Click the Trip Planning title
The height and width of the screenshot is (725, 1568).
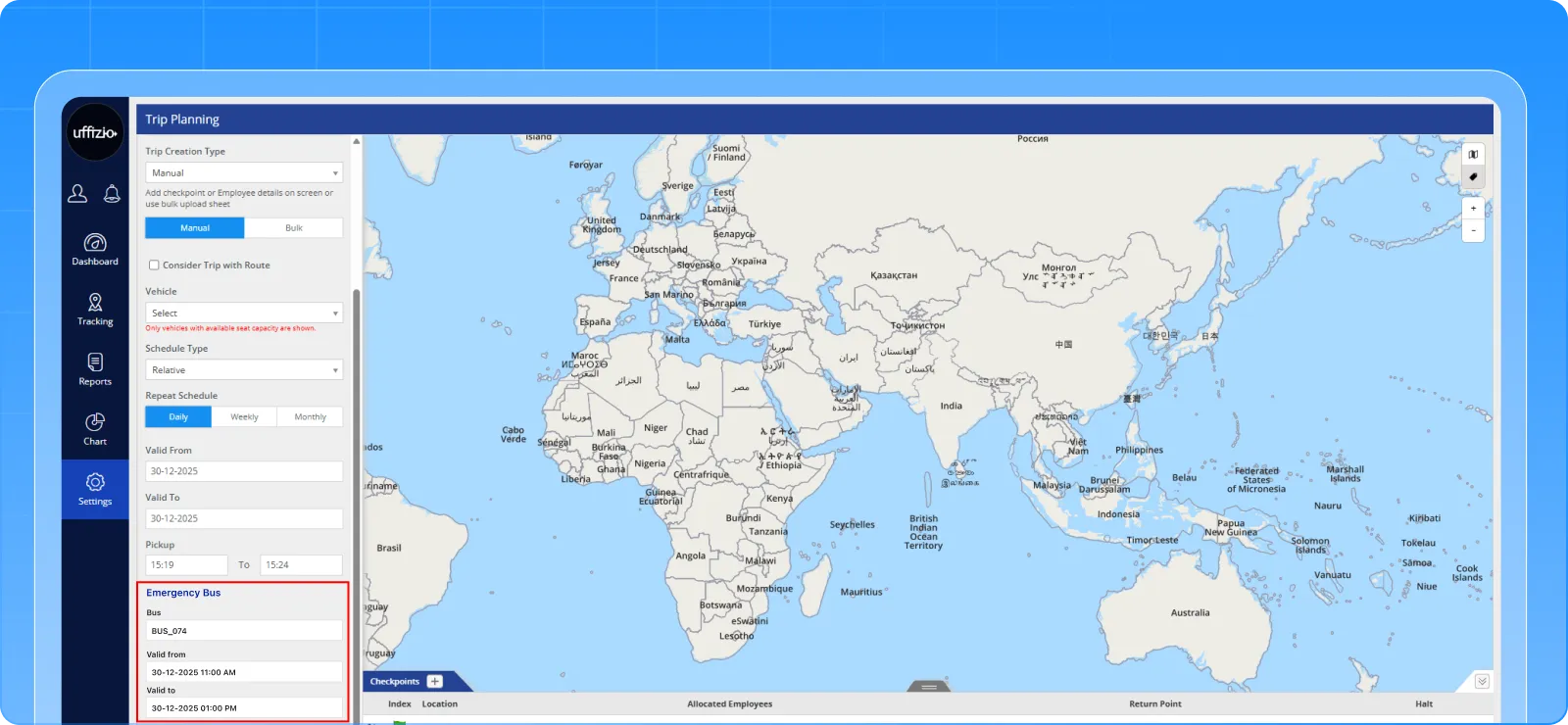[182, 120]
